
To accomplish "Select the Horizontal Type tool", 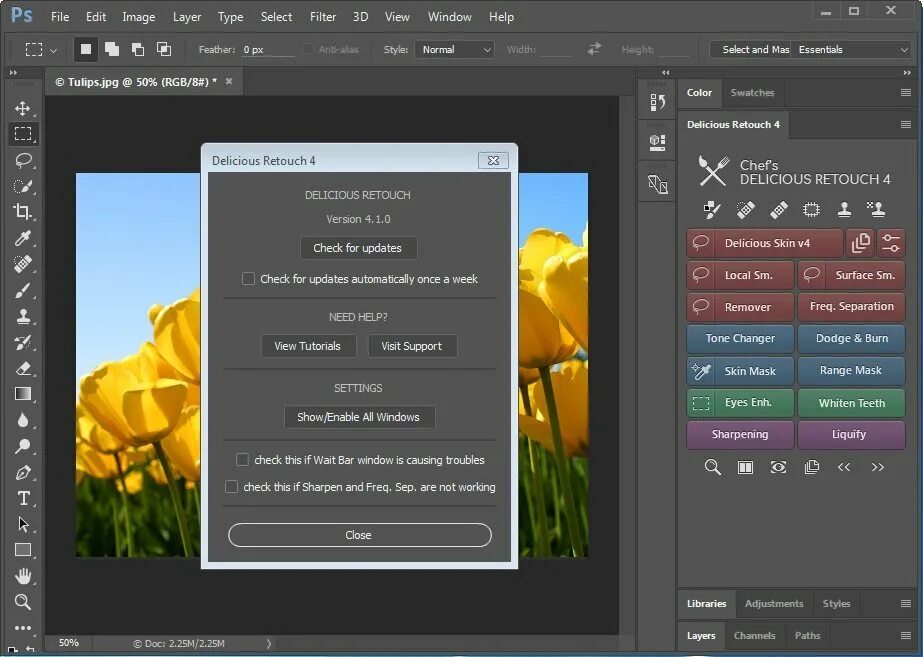I will point(23,499).
